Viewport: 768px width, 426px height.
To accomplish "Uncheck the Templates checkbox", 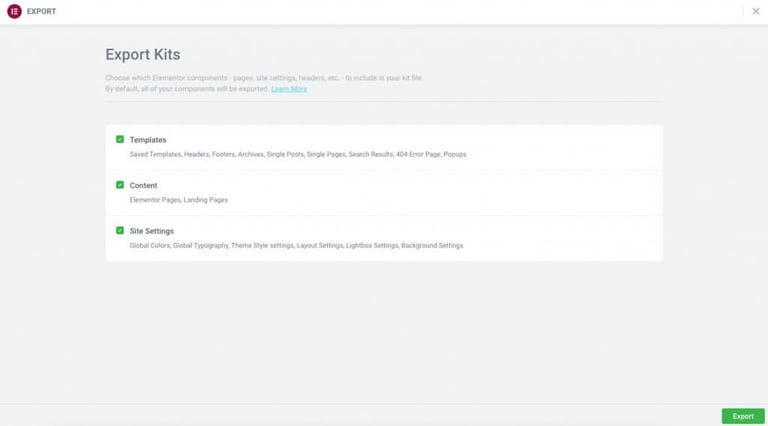I will click(x=120, y=140).
